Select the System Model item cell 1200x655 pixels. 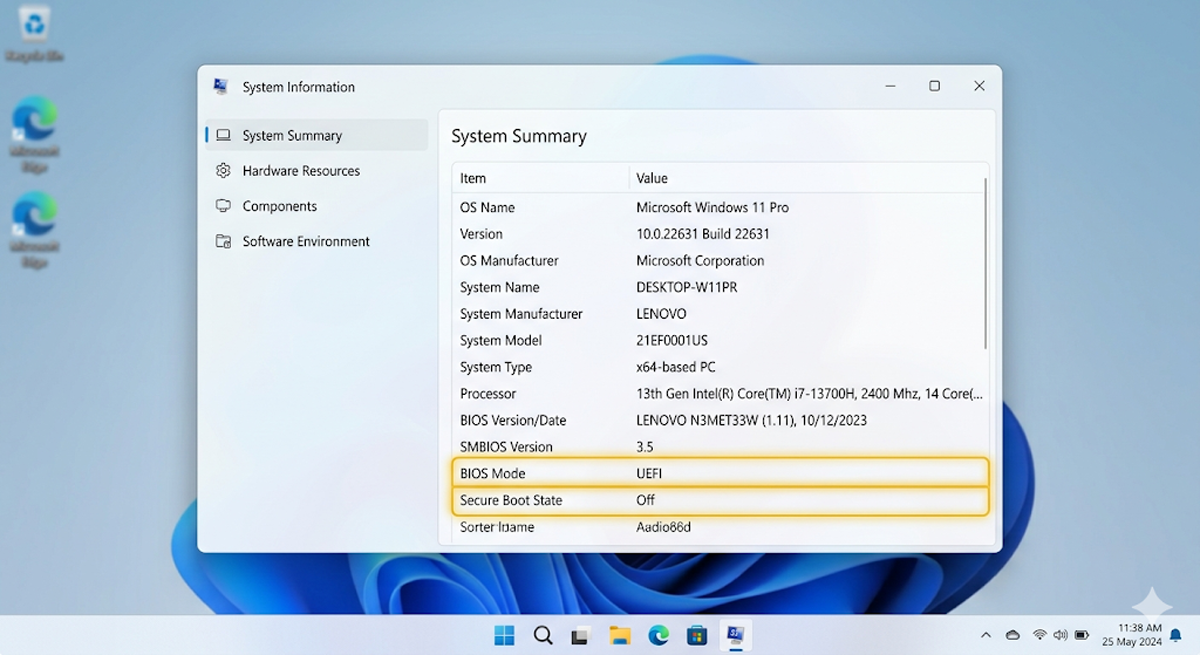tap(501, 341)
